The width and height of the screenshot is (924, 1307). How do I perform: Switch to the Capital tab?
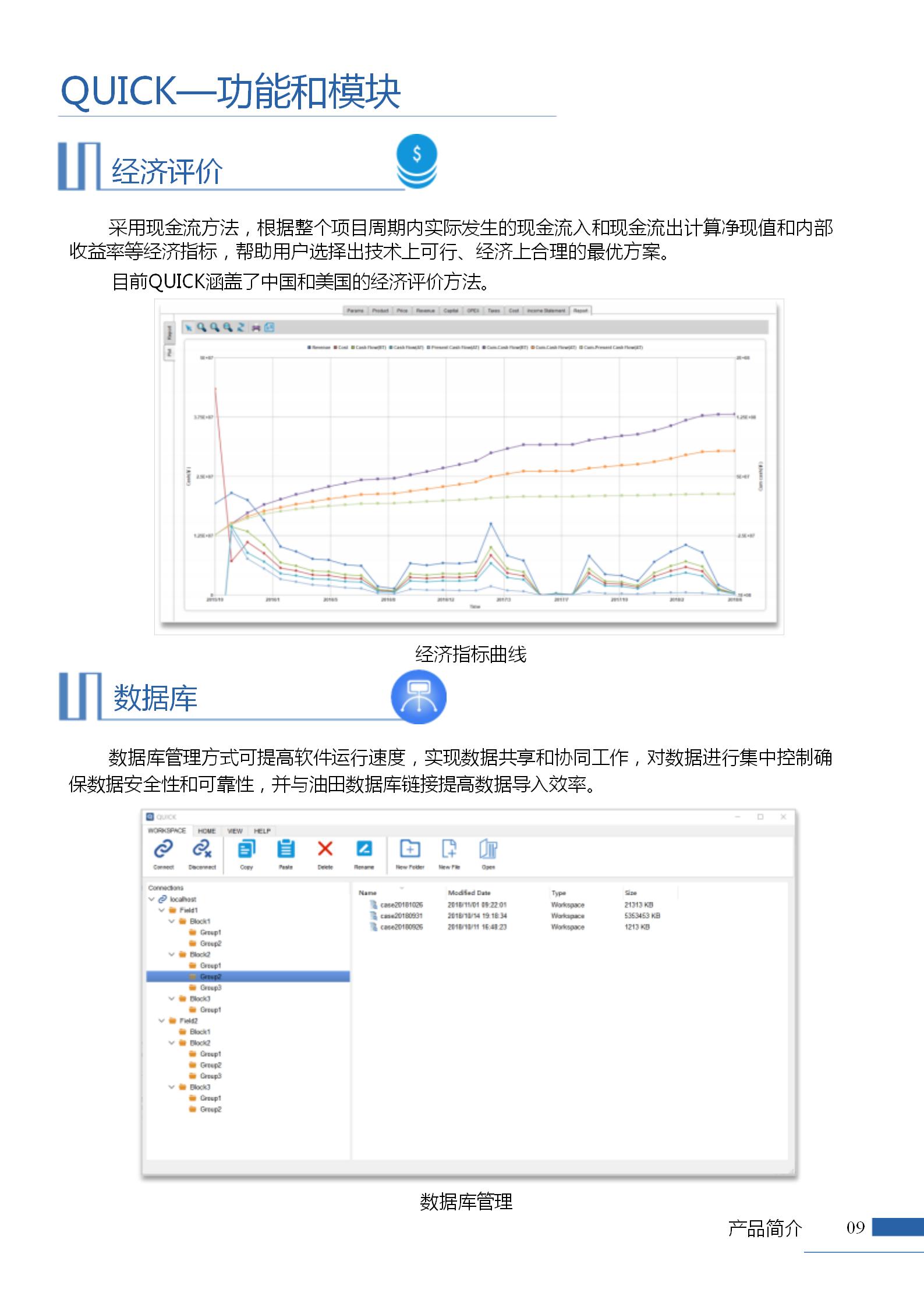tap(451, 311)
